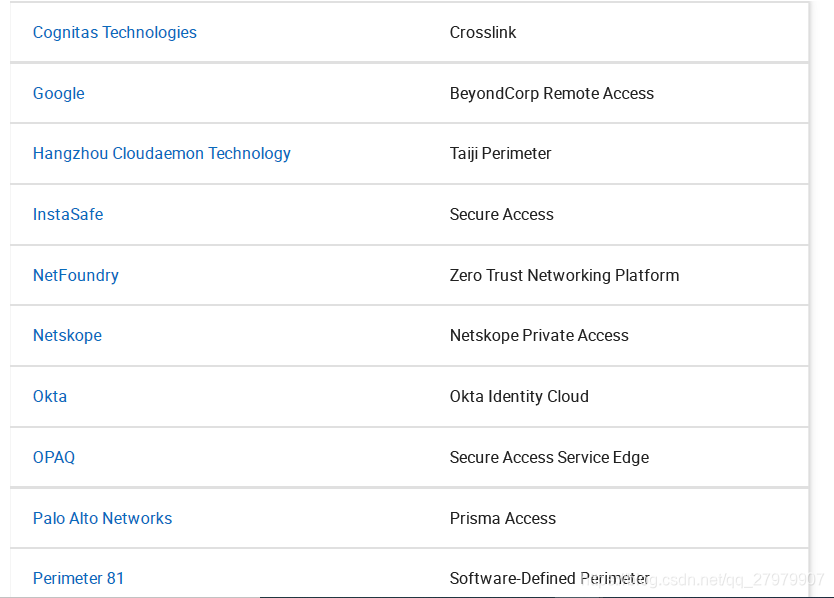Select the Prisma Access product cell
The height and width of the screenshot is (598, 834).
click(503, 518)
